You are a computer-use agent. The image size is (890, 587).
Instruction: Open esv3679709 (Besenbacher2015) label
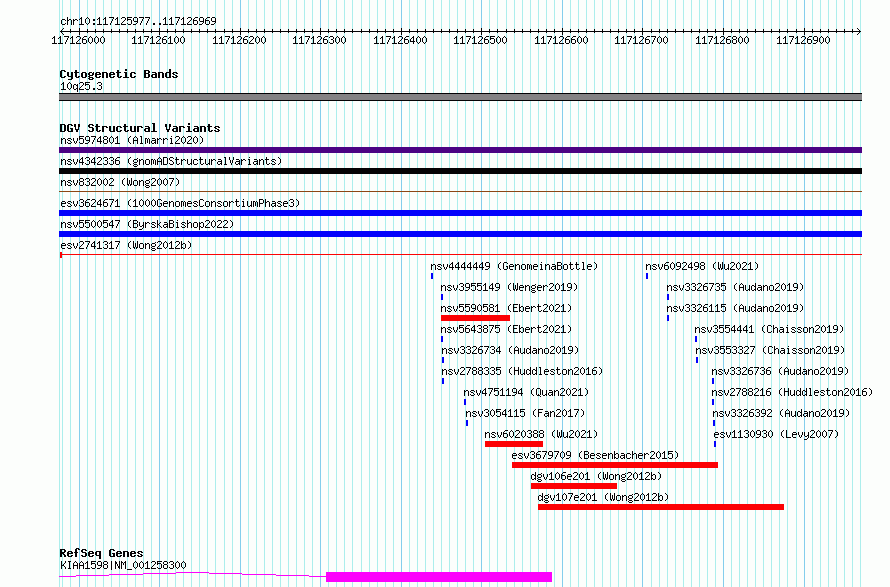(x=595, y=455)
